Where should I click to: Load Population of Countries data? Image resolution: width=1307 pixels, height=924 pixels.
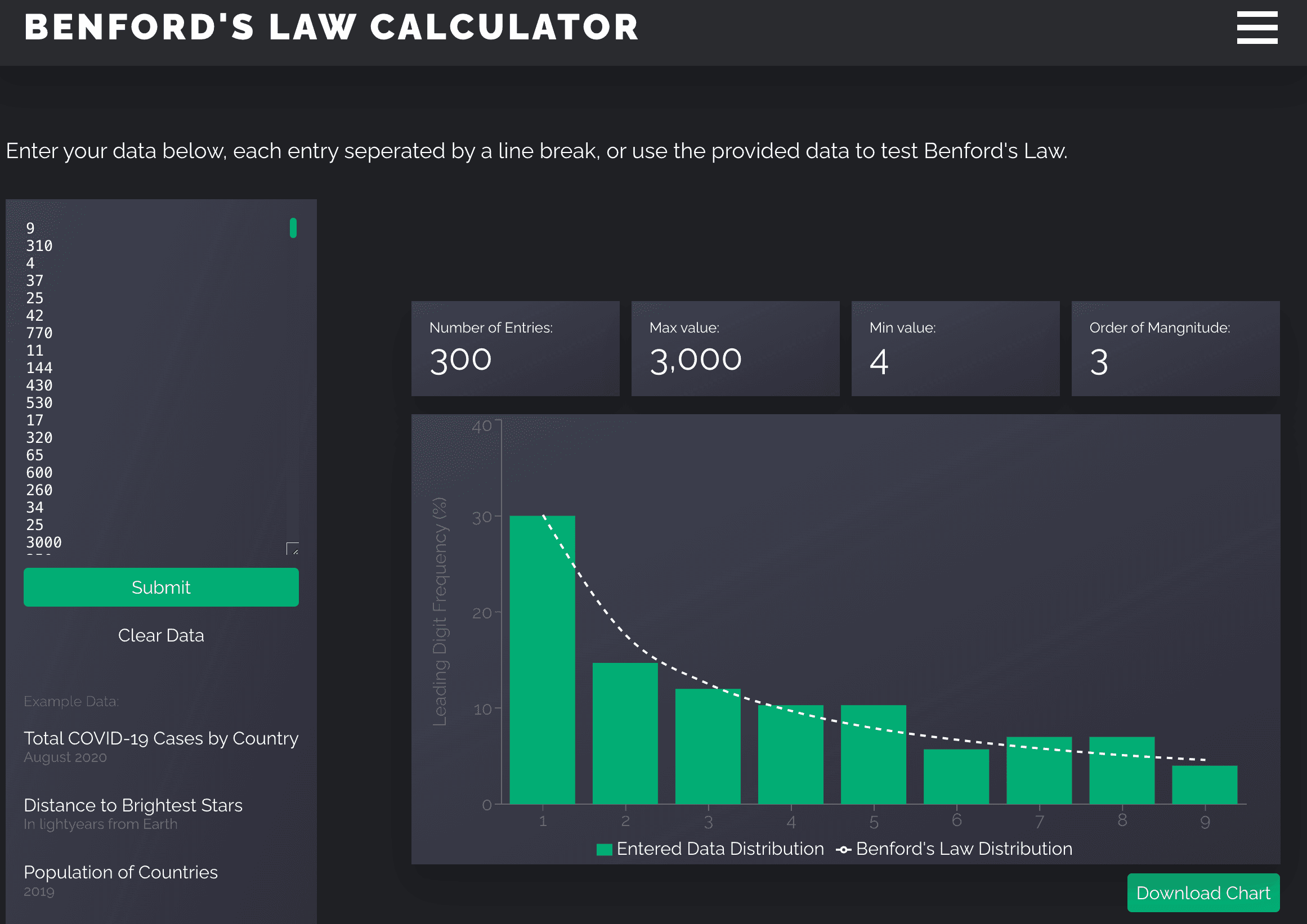[120, 872]
